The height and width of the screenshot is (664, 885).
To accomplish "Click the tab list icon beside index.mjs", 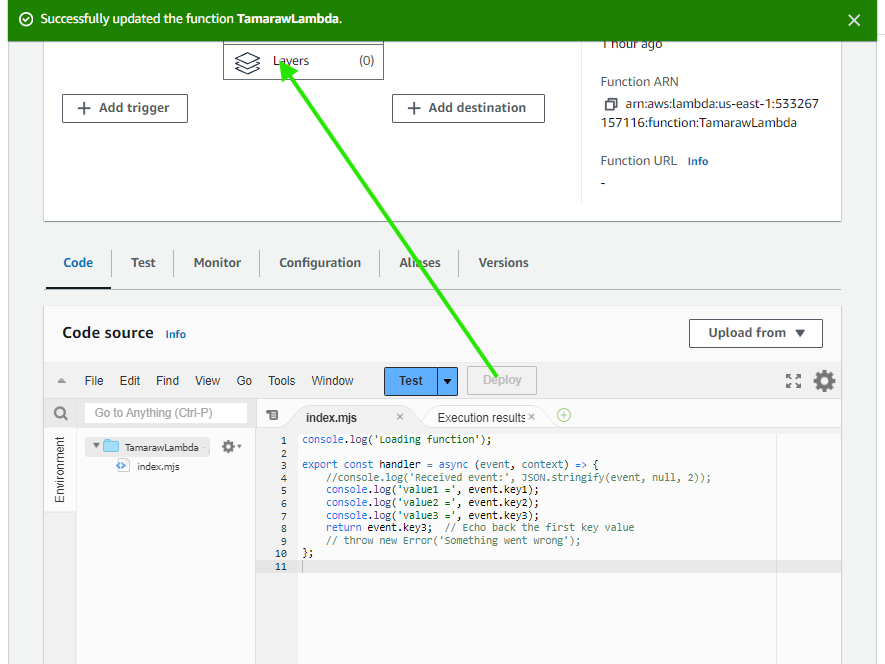I will [272, 416].
